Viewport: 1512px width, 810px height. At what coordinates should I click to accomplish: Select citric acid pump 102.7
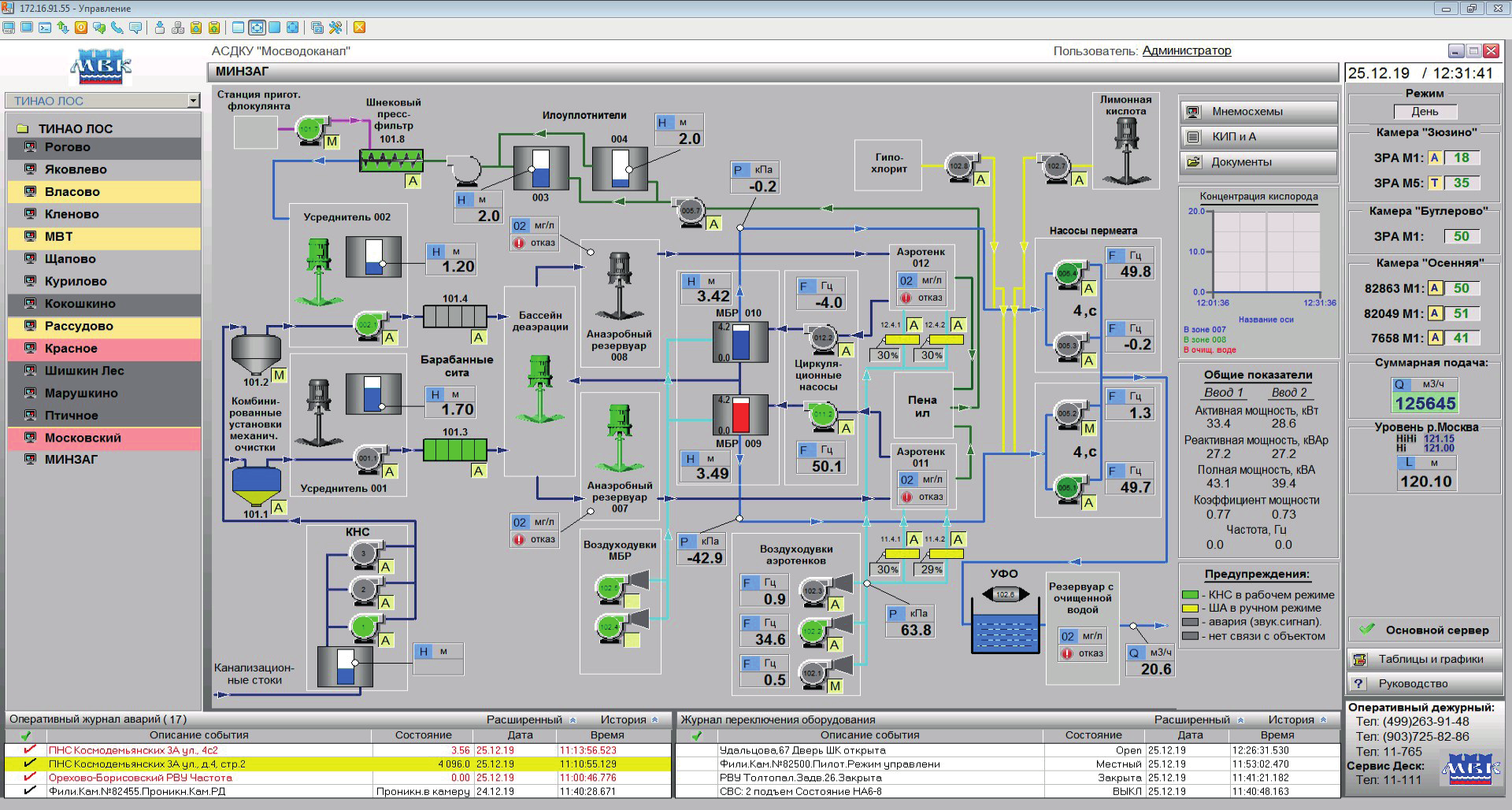click(1056, 166)
